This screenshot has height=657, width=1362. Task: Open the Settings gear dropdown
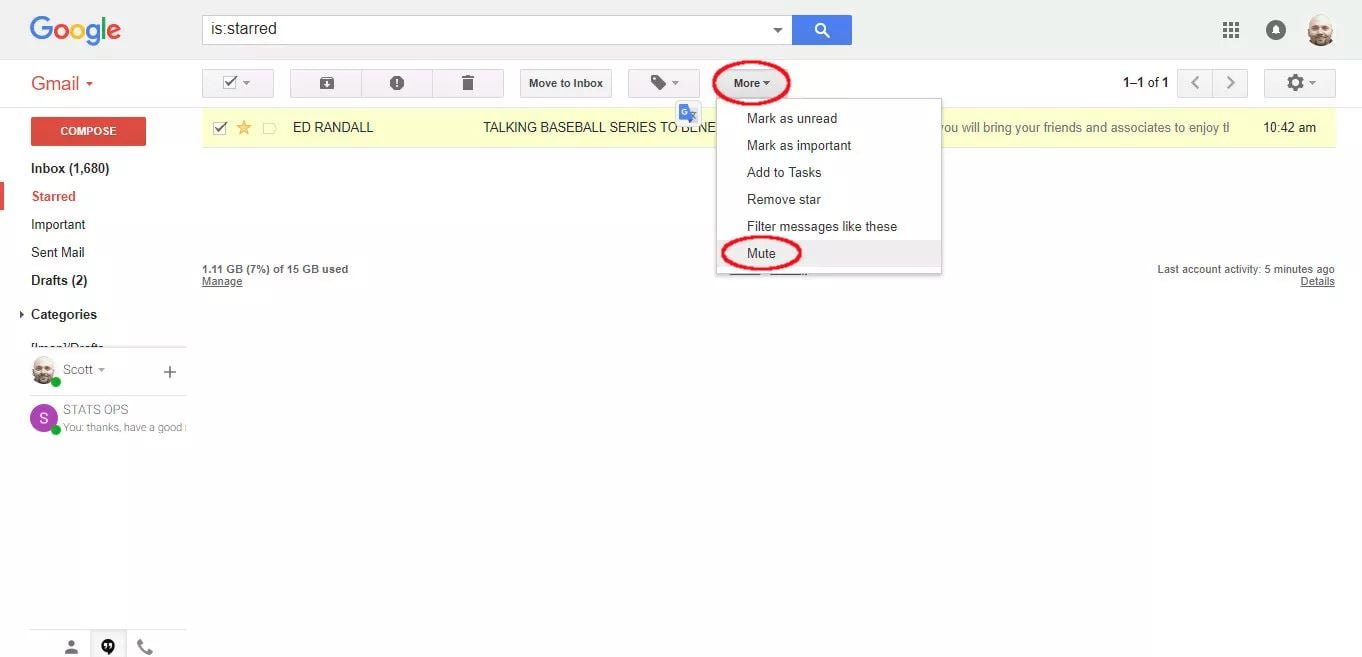(1299, 83)
